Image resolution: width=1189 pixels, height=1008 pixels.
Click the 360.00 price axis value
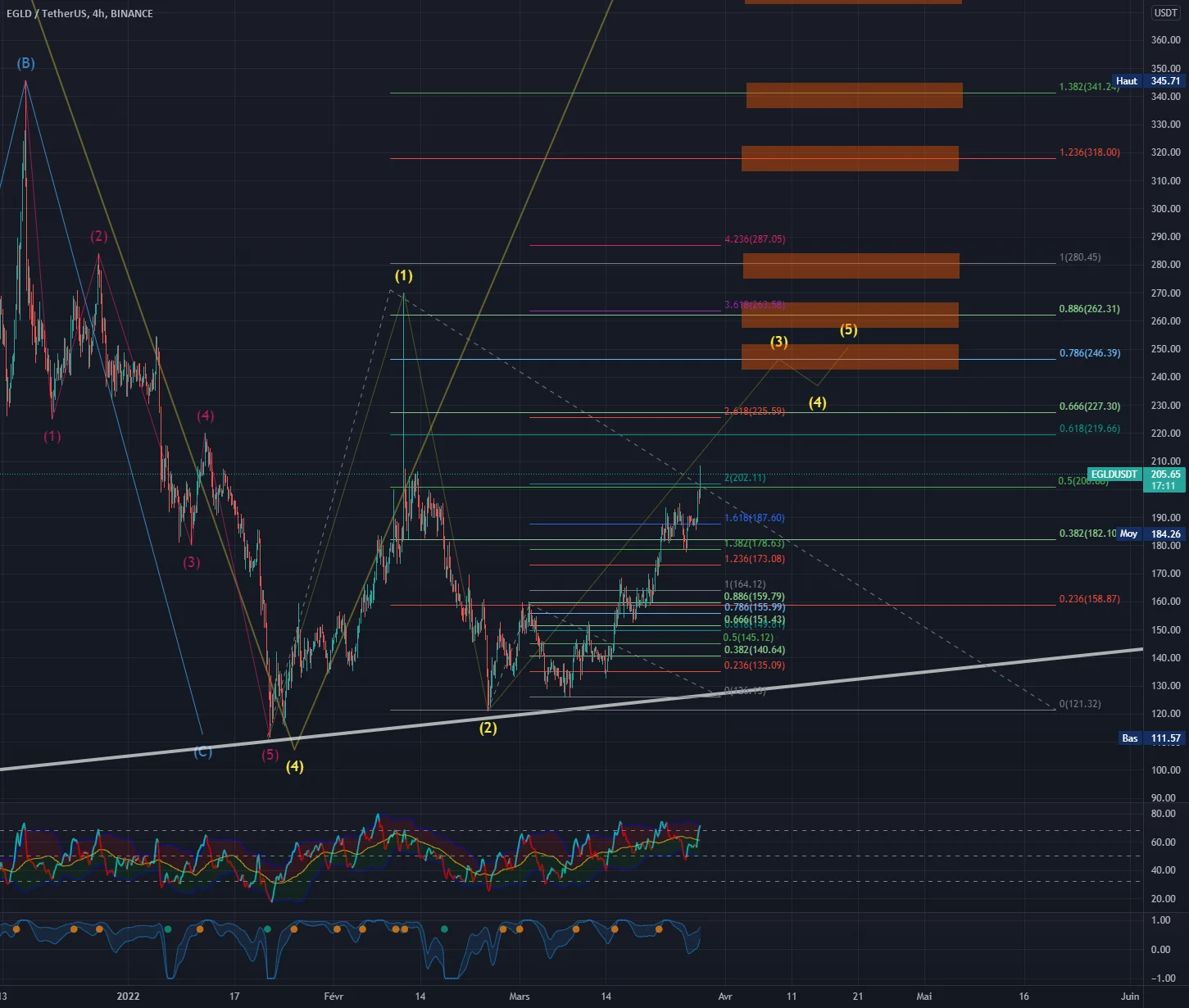pyautogui.click(x=1165, y=40)
